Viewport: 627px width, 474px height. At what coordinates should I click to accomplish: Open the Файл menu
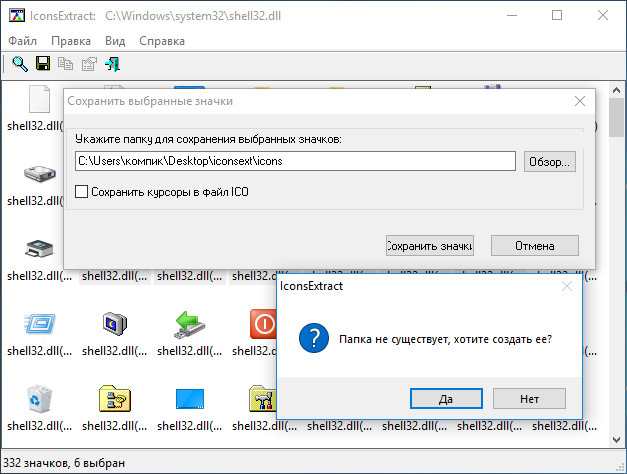point(22,41)
